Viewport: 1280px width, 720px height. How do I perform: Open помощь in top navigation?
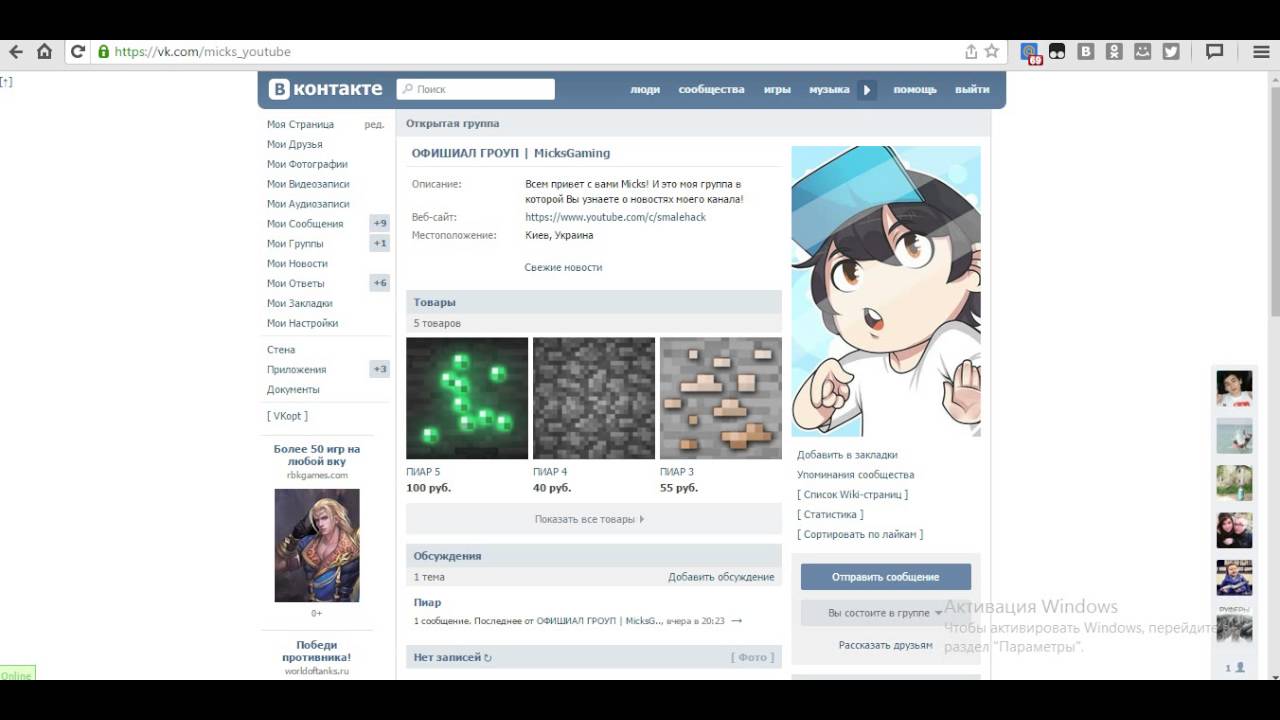[915, 89]
